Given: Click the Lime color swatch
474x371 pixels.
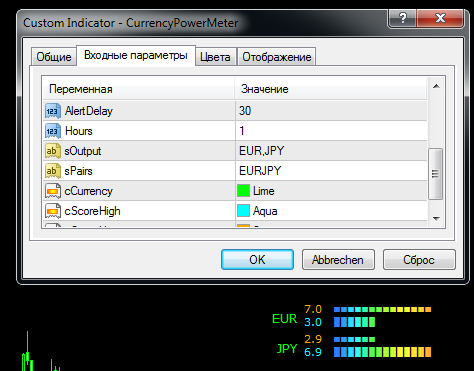Looking at the screenshot, I should tap(243, 191).
